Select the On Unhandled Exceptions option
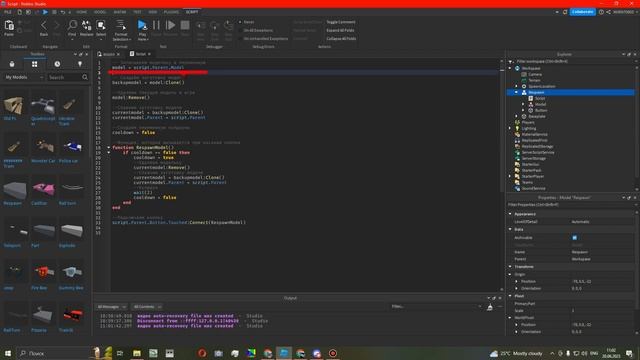 click(263, 38)
